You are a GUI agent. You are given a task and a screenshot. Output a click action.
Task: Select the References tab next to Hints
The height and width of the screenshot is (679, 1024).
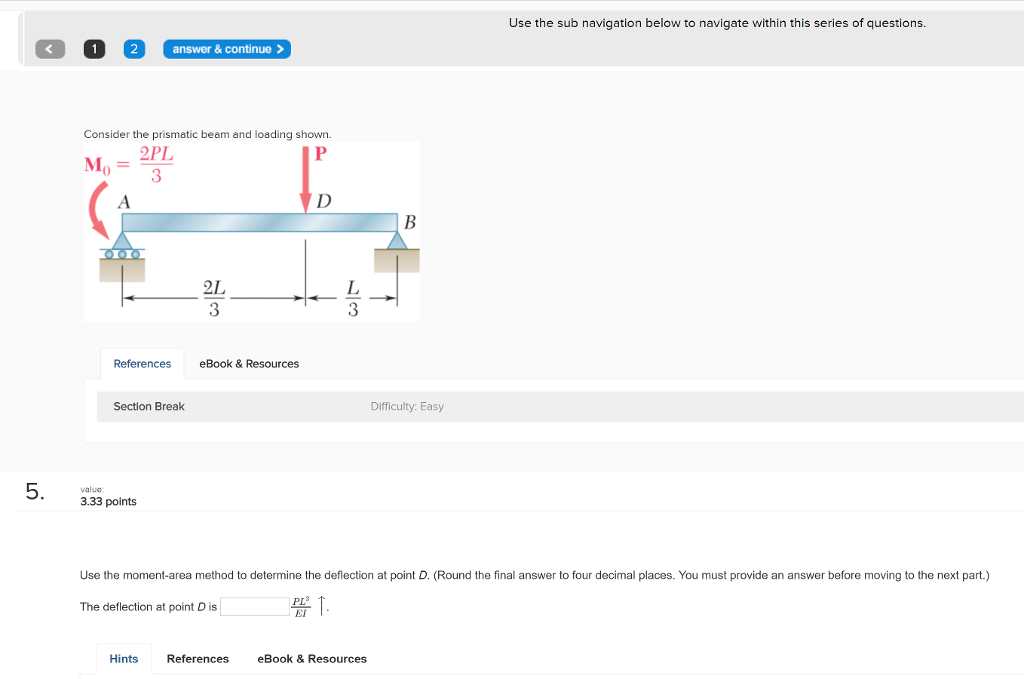pos(197,658)
